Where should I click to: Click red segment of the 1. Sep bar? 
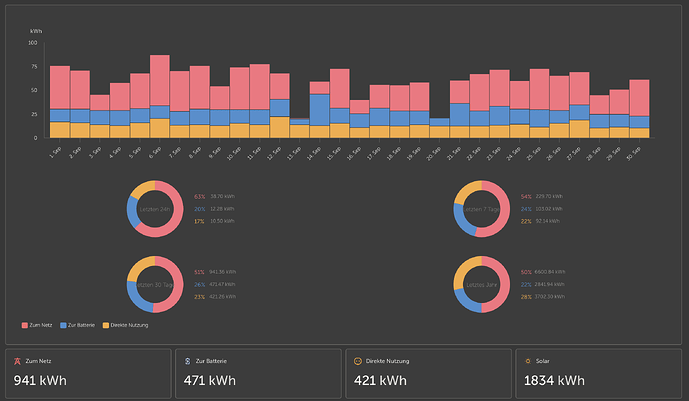pyautogui.click(x=60, y=88)
